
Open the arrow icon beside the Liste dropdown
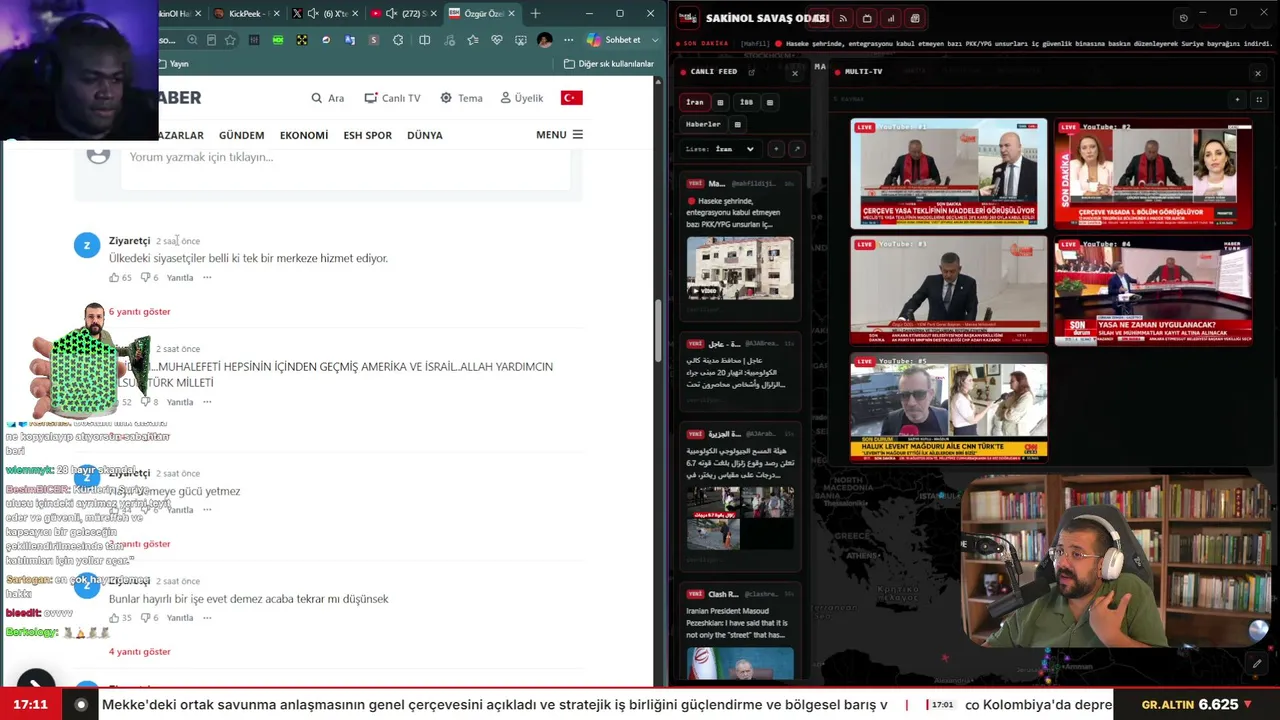[796, 149]
